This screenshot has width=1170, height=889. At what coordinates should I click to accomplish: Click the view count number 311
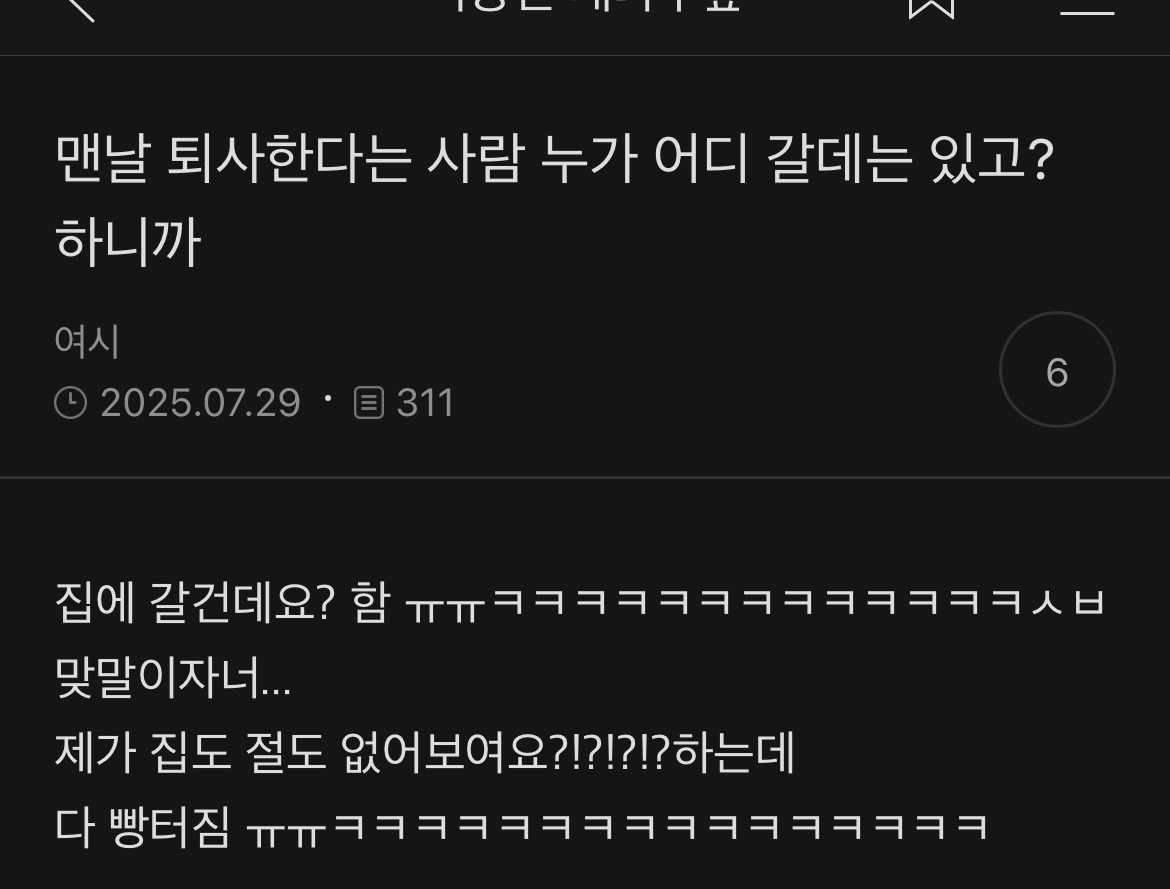tap(425, 403)
